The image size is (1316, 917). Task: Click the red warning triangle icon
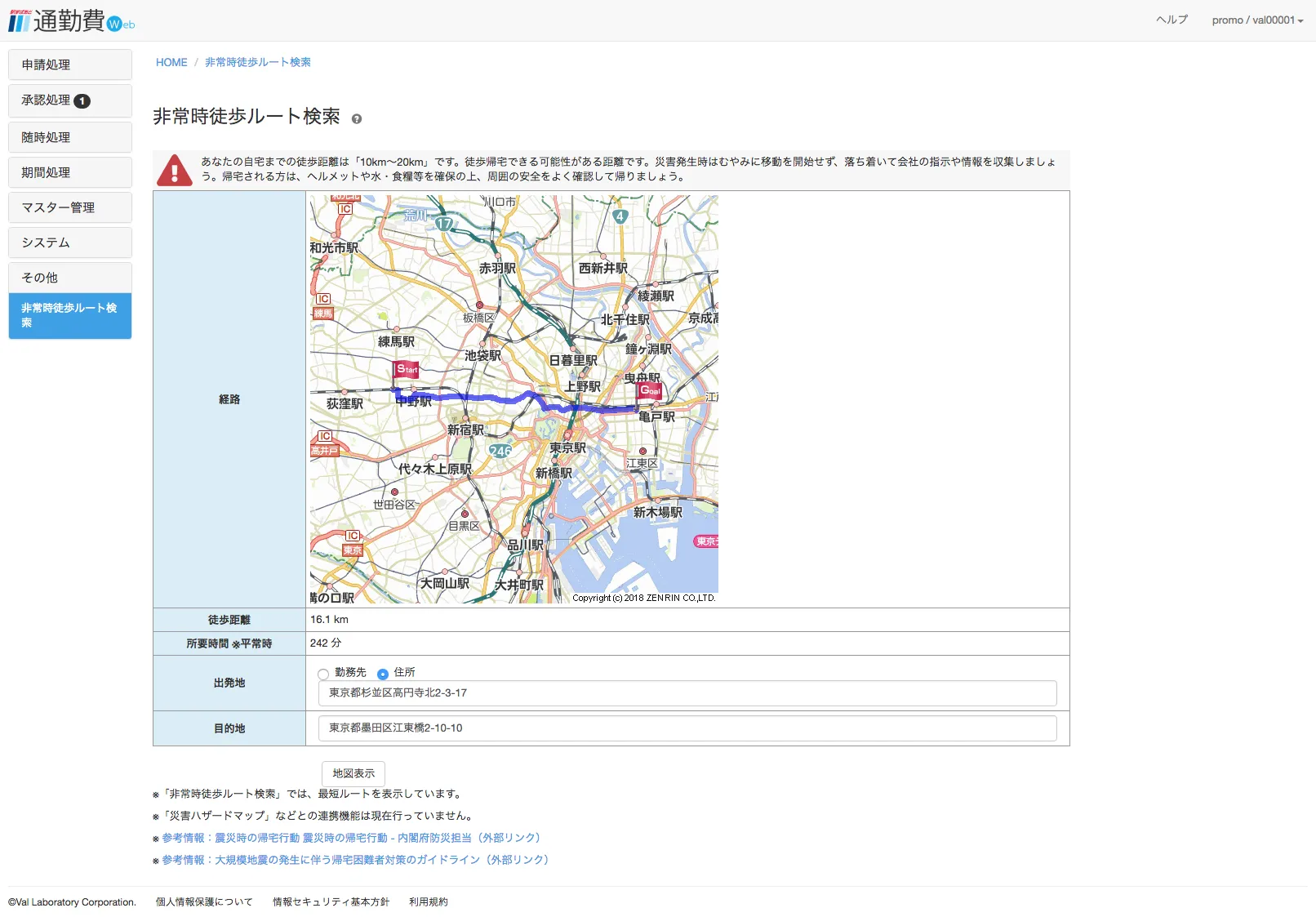tap(174, 171)
